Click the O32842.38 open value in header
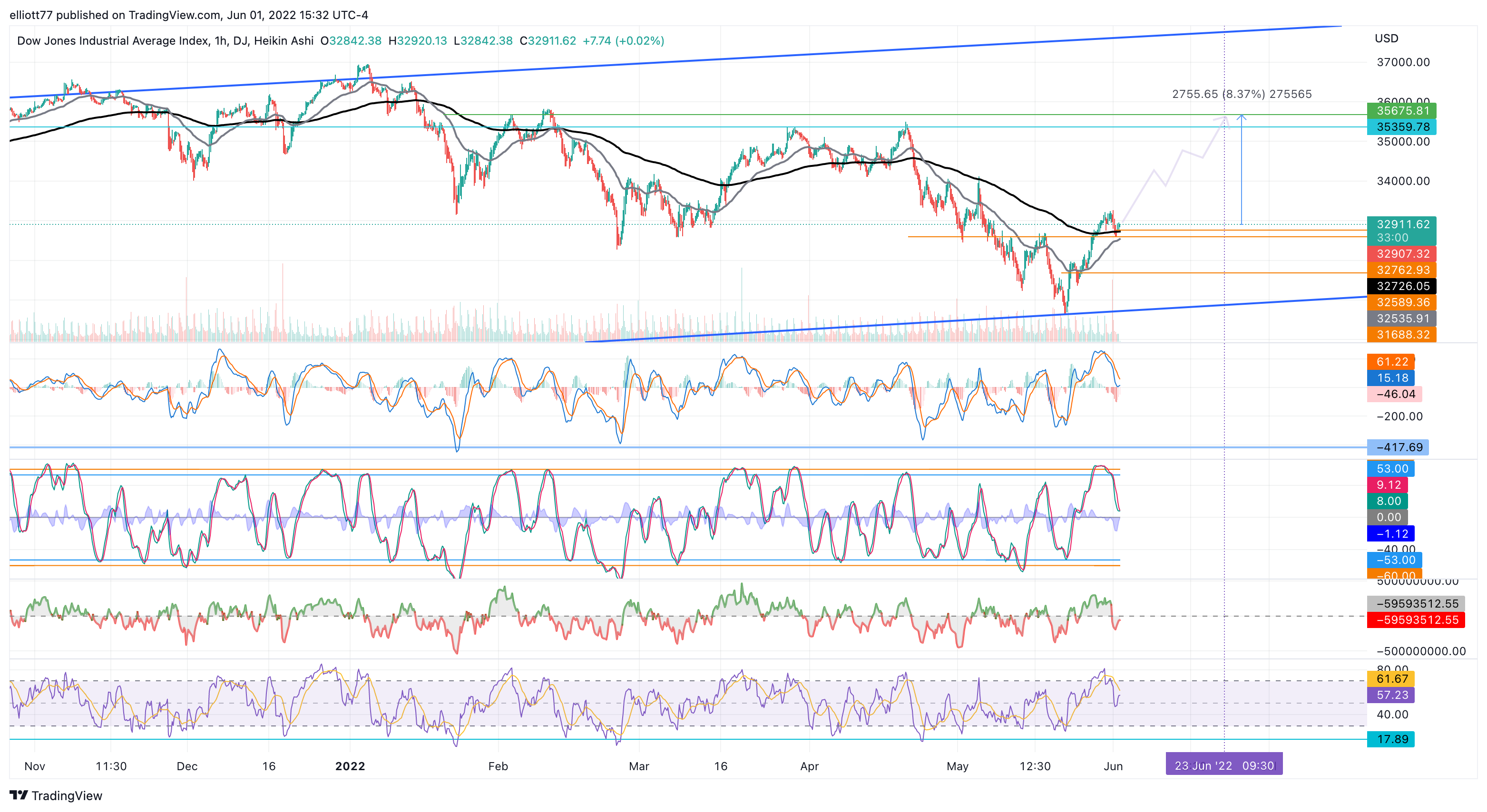This screenshot has width=1487, height=812. [351, 41]
